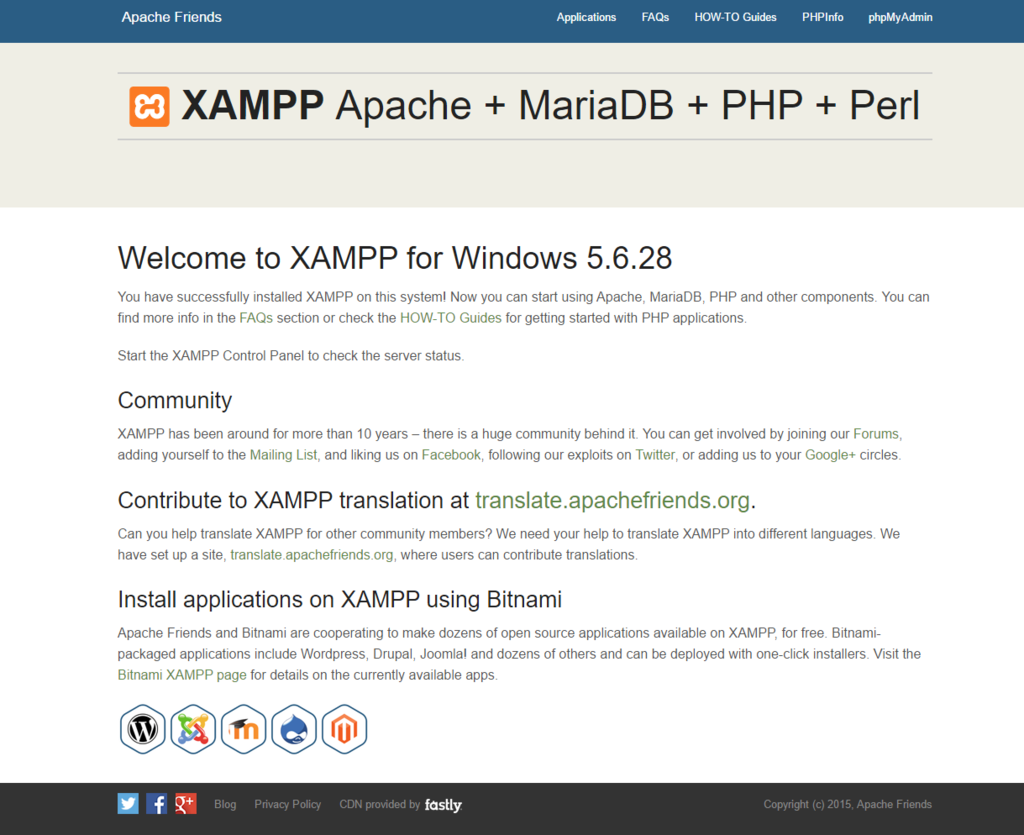Open the Joomla Bitnami app icon
The width and height of the screenshot is (1024, 835).
193,729
